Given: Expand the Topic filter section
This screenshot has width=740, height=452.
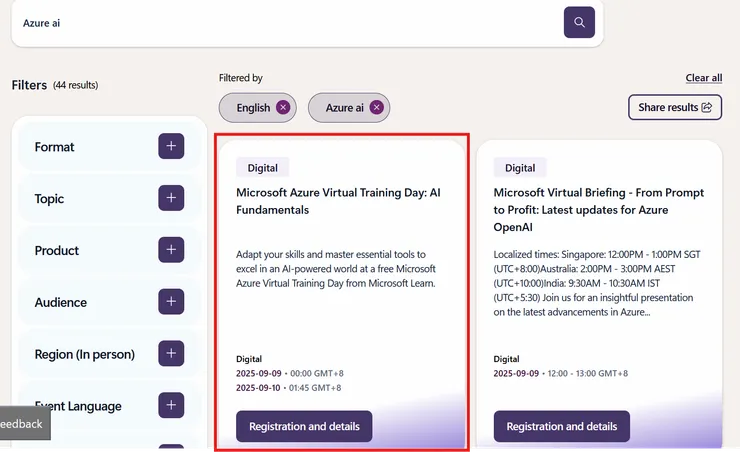Looking at the screenshot, I should [171, 198].
